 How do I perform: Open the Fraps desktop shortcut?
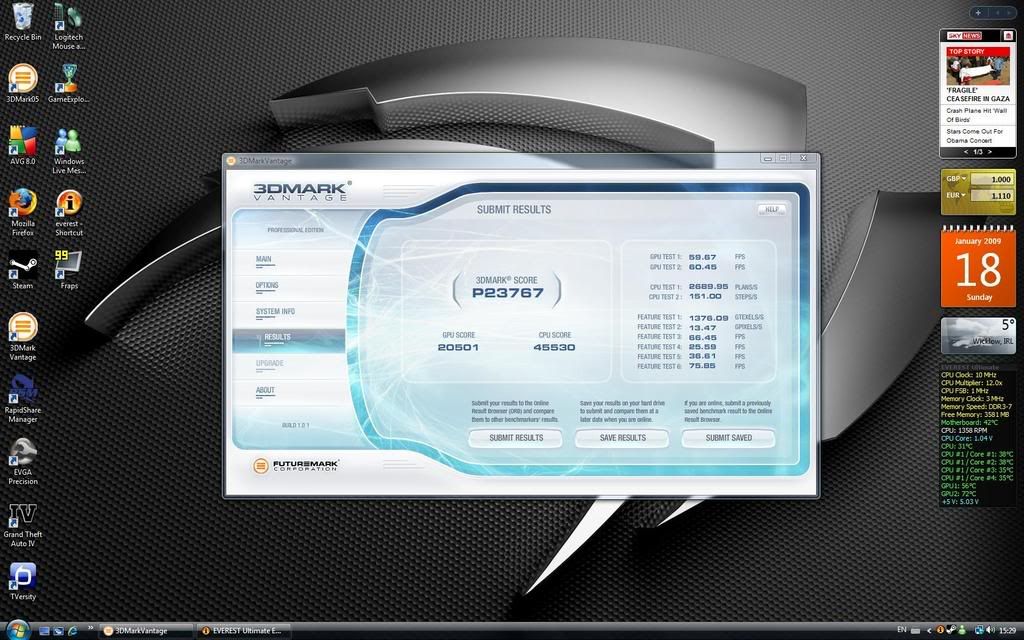tap(68, 270)
